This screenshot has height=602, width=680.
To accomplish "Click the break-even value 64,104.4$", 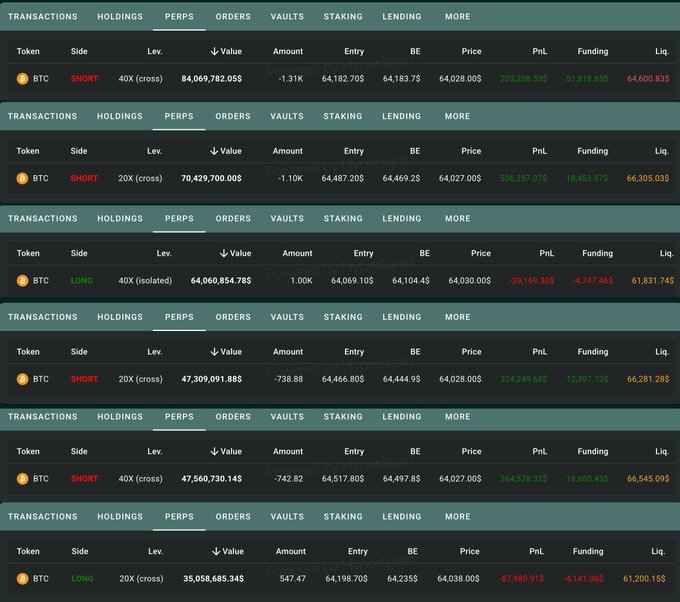I will (x=411, y=281).
